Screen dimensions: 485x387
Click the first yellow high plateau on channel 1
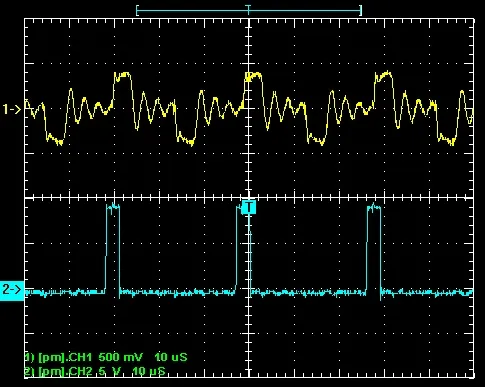click(122, 76)
